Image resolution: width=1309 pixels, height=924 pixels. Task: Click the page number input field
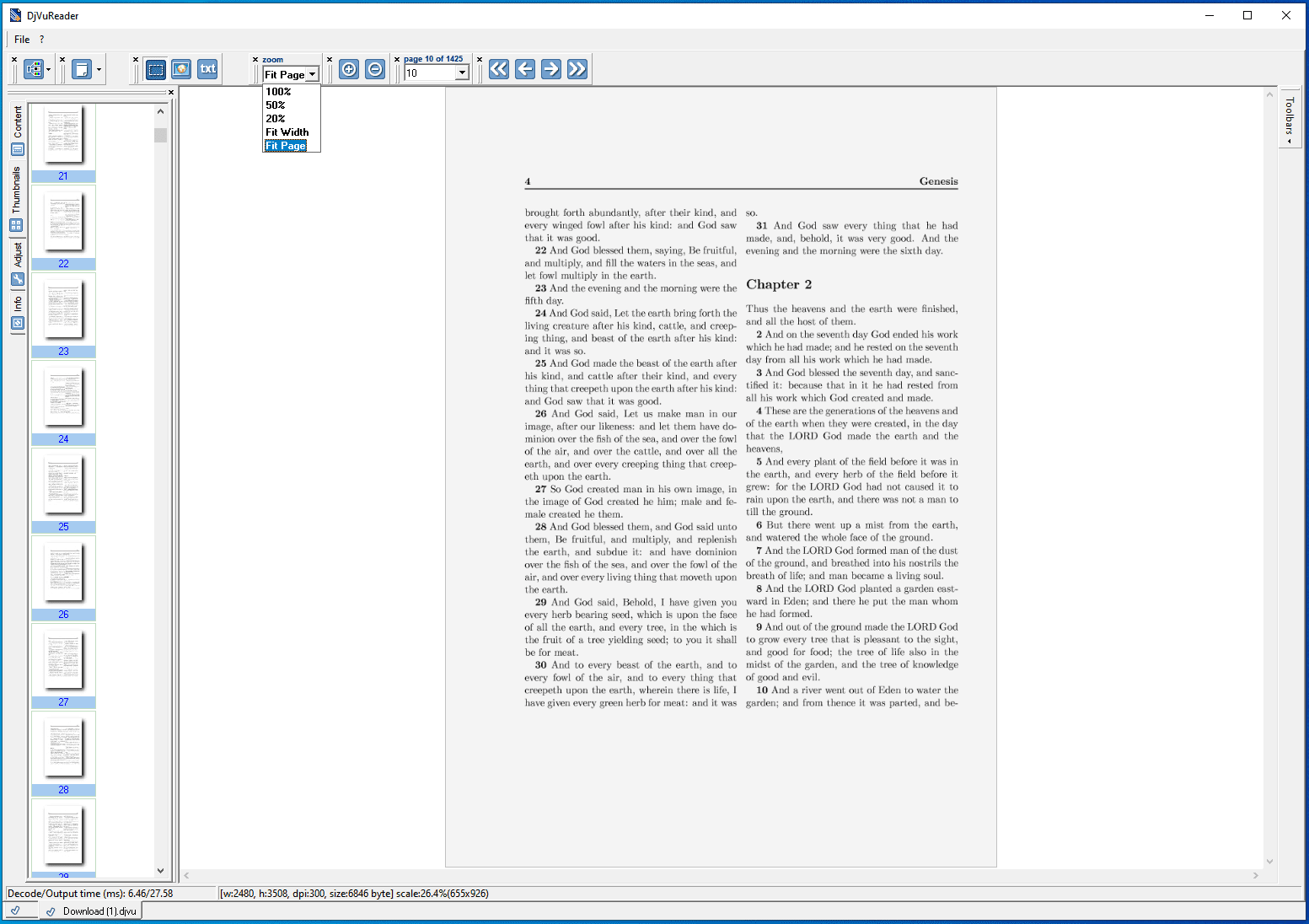pos(430,73)
